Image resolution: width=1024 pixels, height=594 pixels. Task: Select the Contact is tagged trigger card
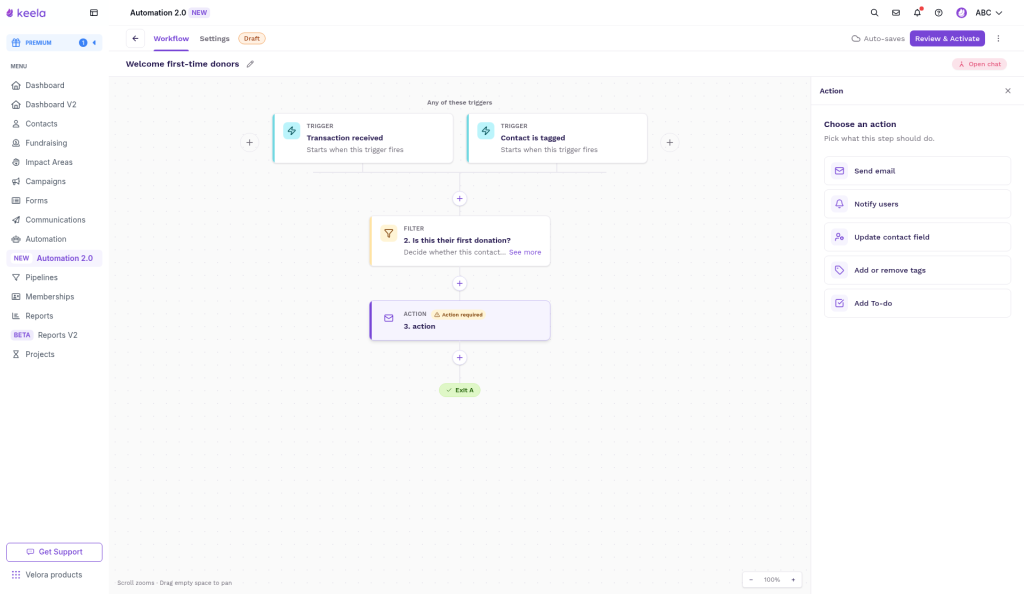tap(557, 138)
